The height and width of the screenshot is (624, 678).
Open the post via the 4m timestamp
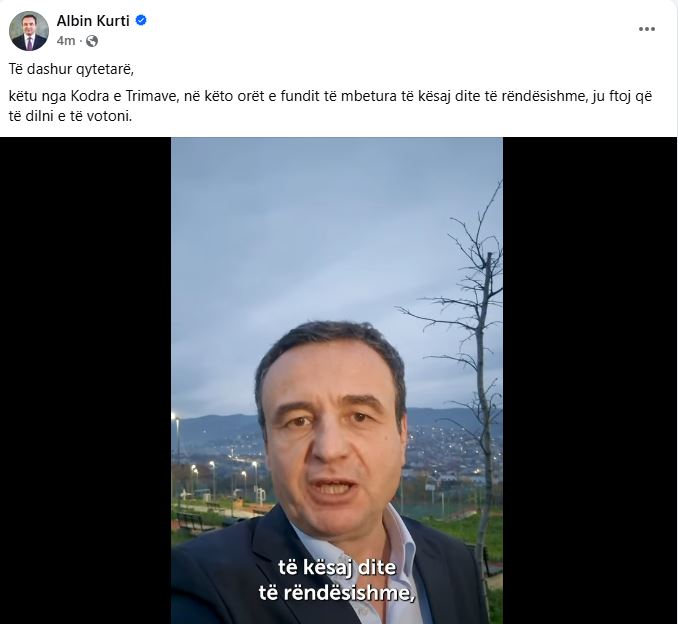[x=66, y=41]
